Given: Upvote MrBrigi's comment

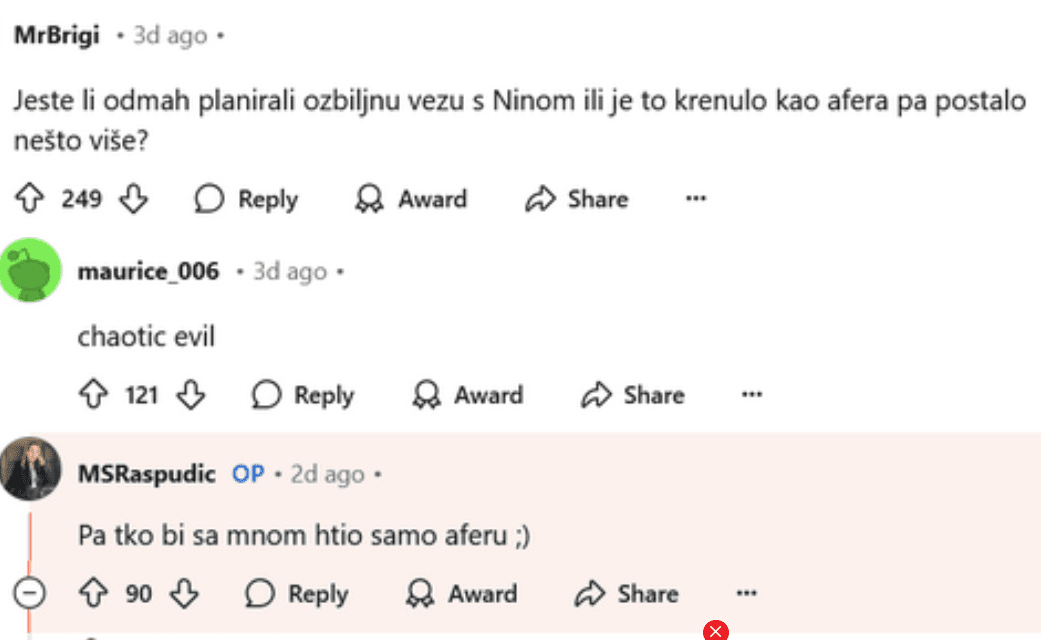Looking at the screenshot, I should [x=29, y=199].
